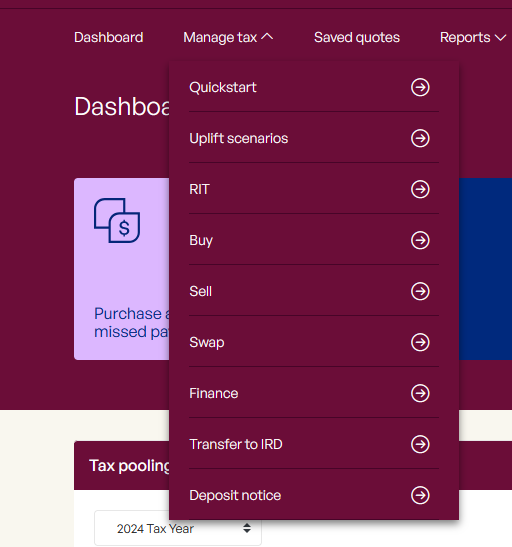Click the arrow icon in the RIT row
The height and width of the screenshot is (547, 512).
420,189
